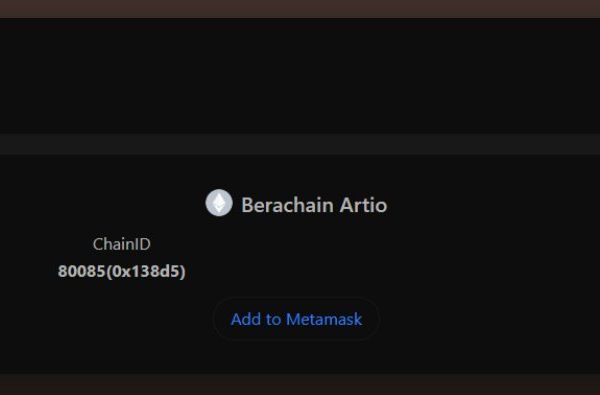This screenshot has height=395, width=600.
Task: Click the ChainID label
Action: tap(122, 244)
